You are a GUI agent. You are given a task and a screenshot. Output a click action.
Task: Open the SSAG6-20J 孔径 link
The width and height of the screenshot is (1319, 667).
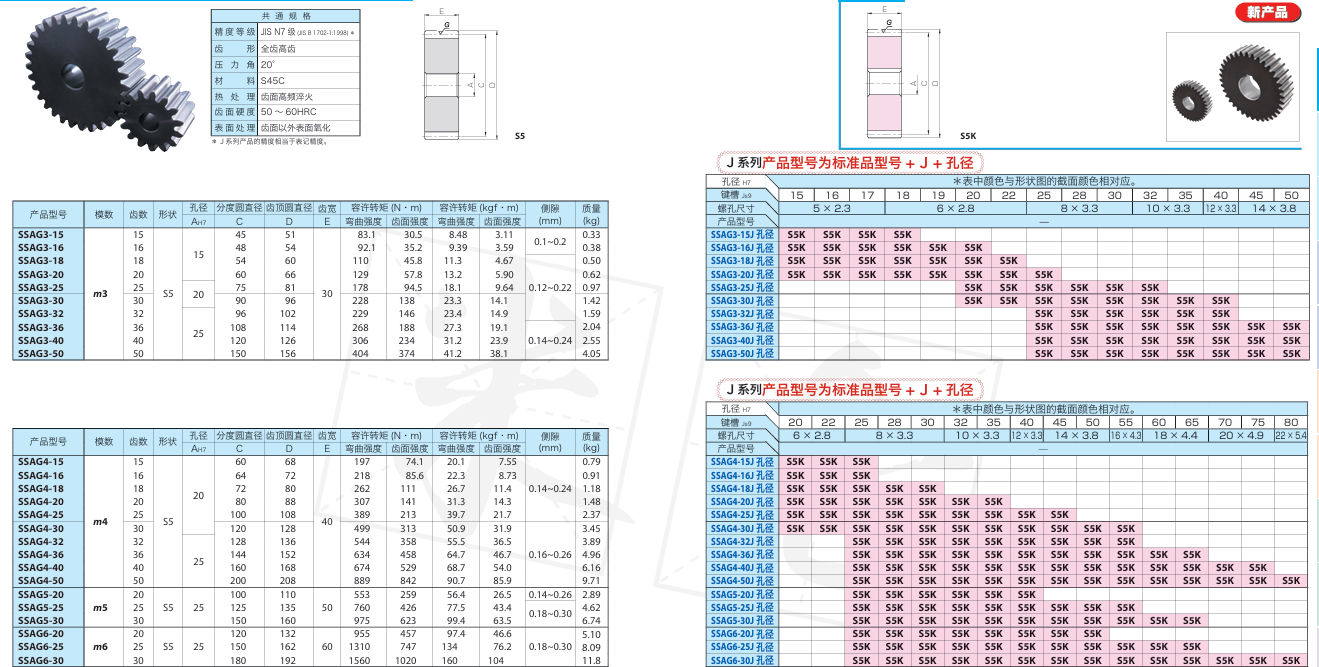coord(742,634)
